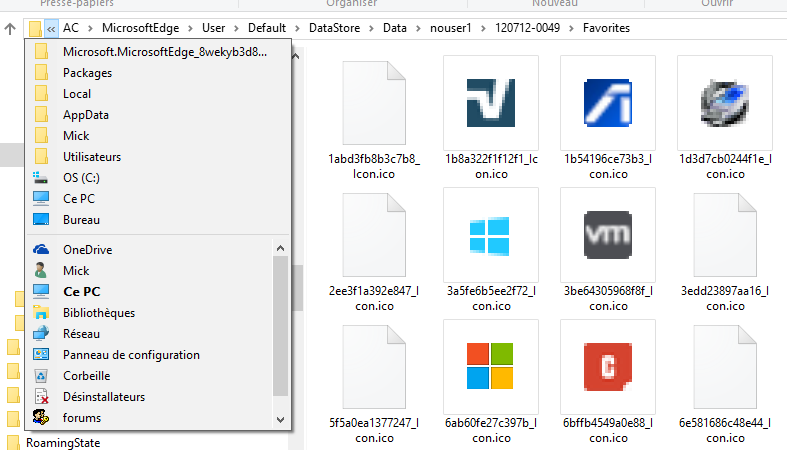Viewport: 787px width, 450px height.
Task: Choose Ce PC above Bureau in dropdown
Action: coord(158,199)
